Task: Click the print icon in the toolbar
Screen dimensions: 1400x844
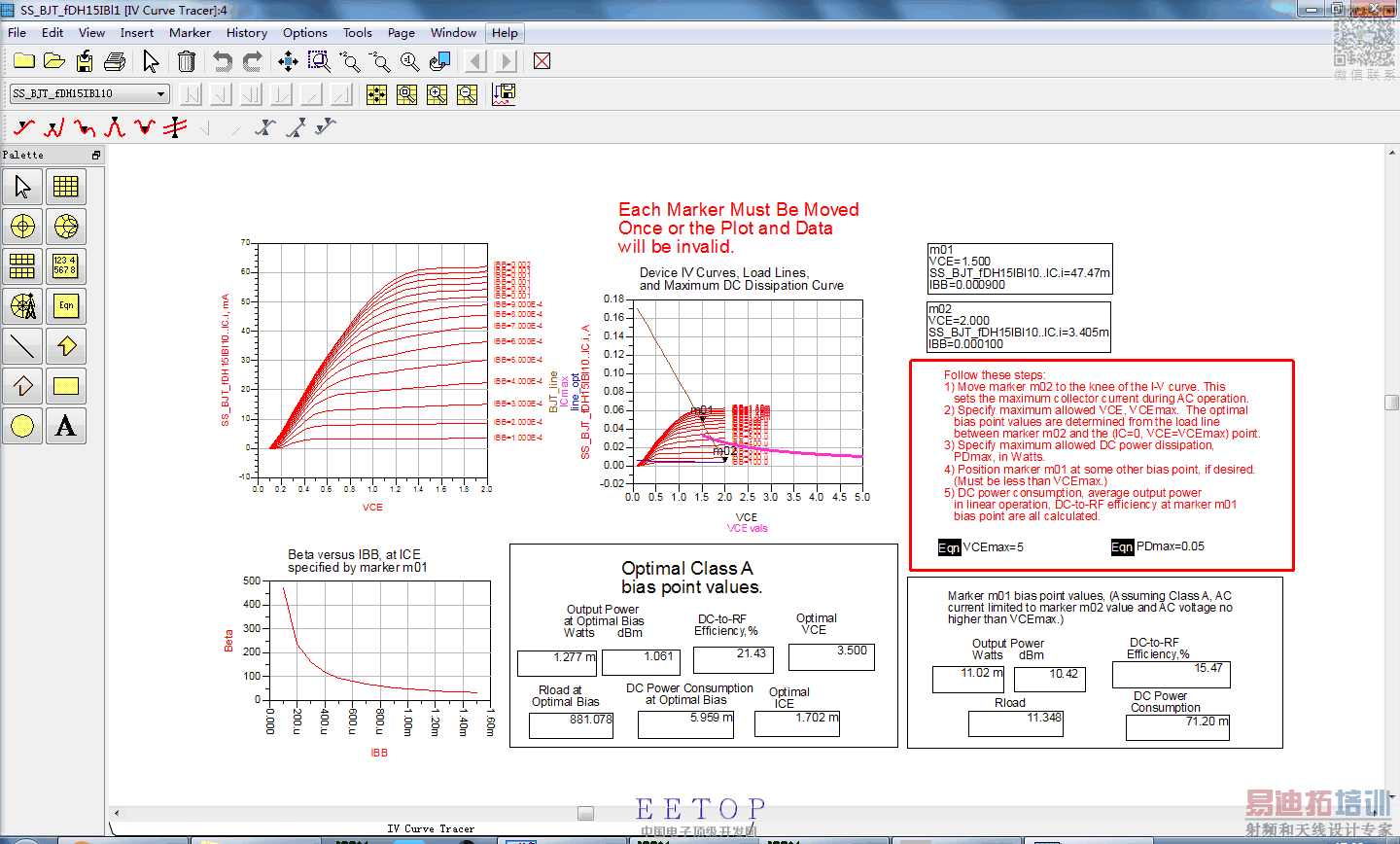Action: pos(115,62)
